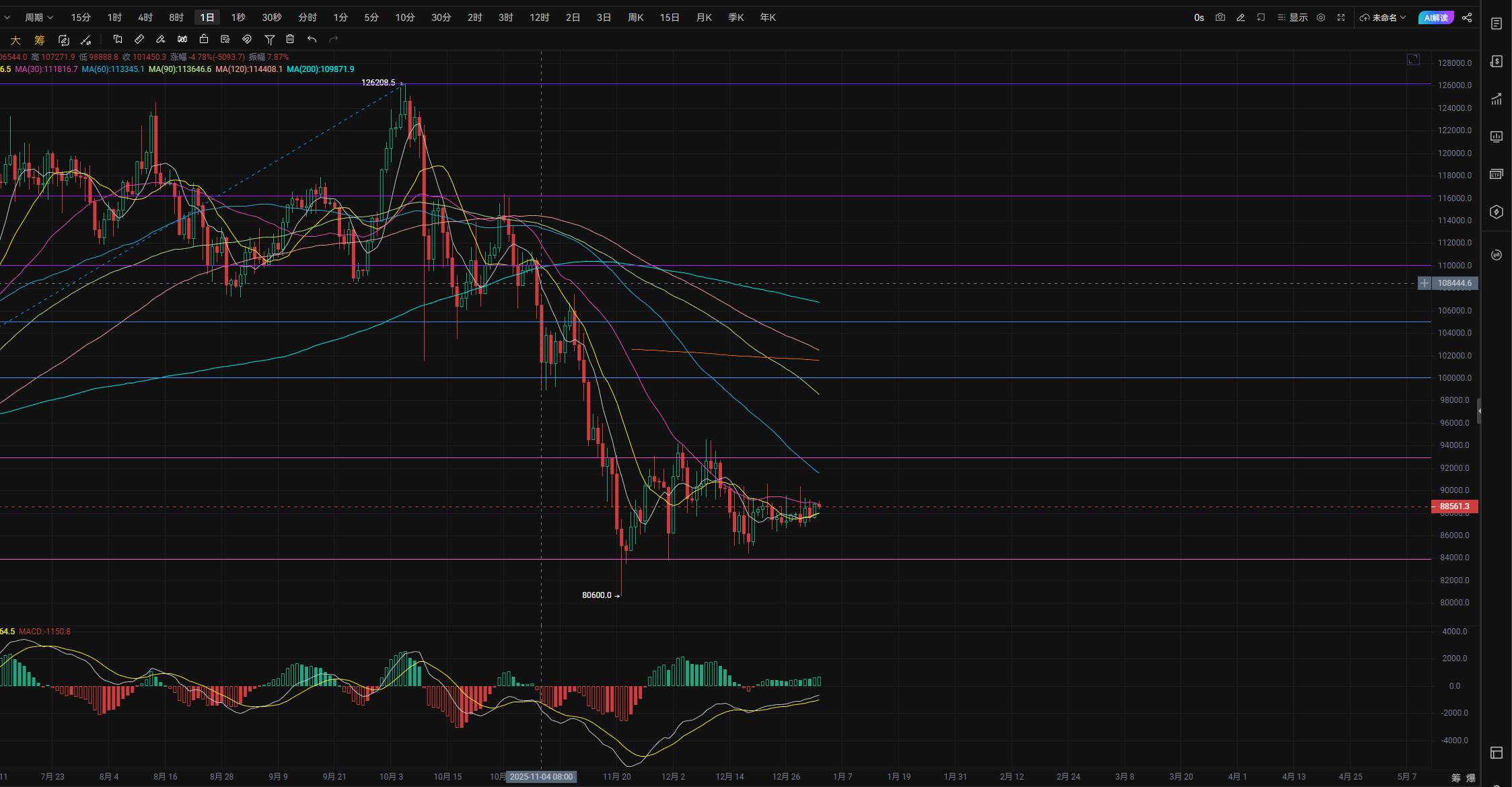Switch to the 4时 timeframe tab
The height and width of the screenshot is (787, 1512).
click(x=145, y=17)
